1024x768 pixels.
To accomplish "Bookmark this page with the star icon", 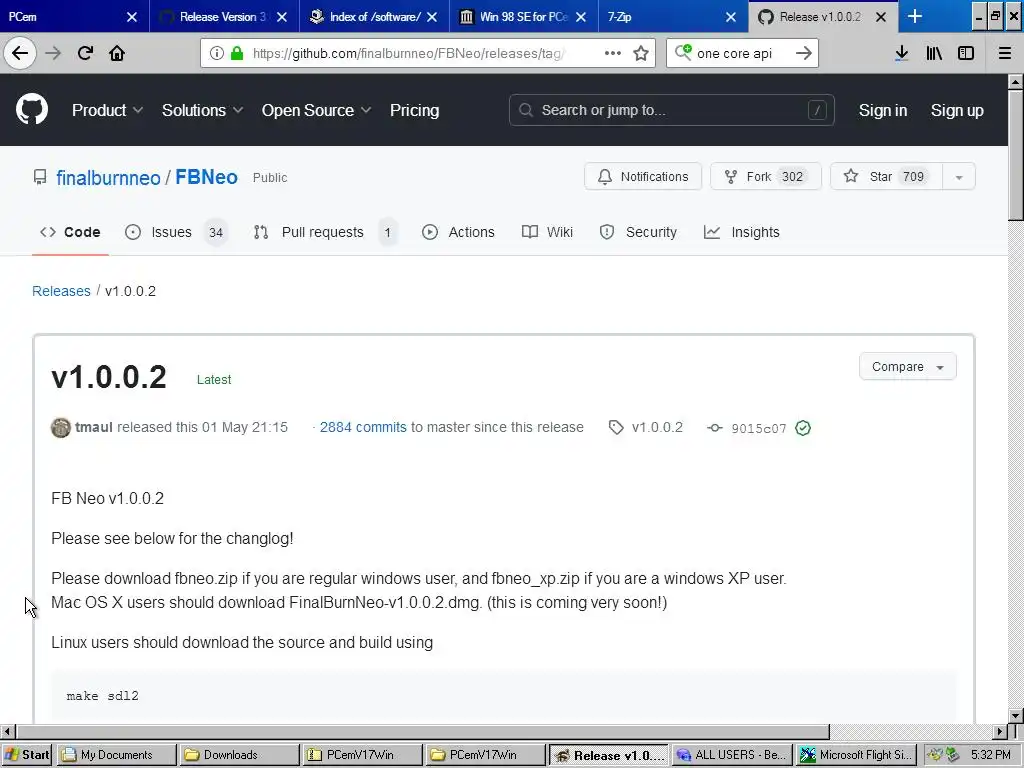I will click(x=641, y=54).
